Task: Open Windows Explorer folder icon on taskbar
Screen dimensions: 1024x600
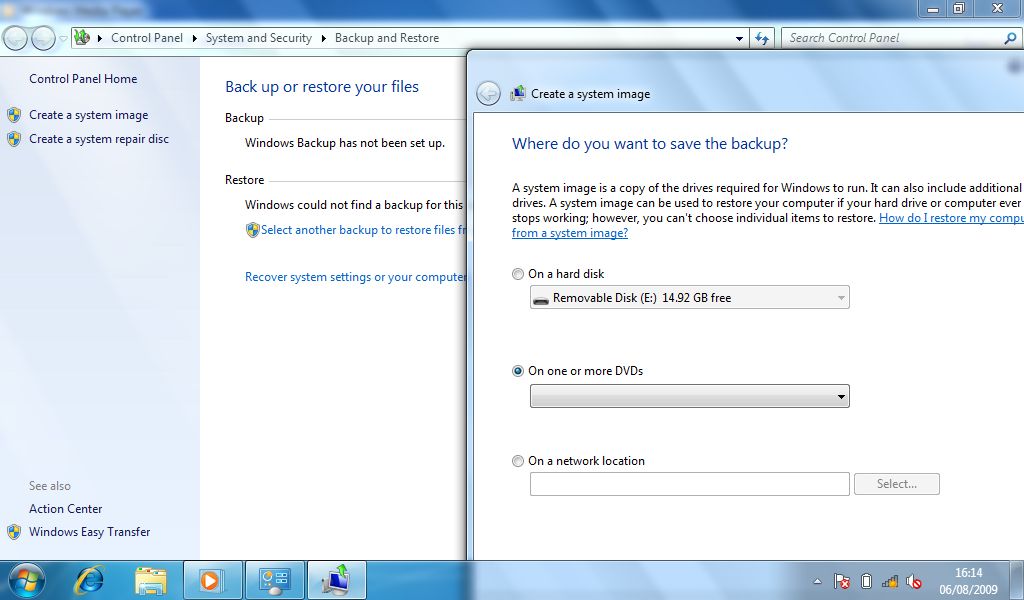Action: click(151, 580)
